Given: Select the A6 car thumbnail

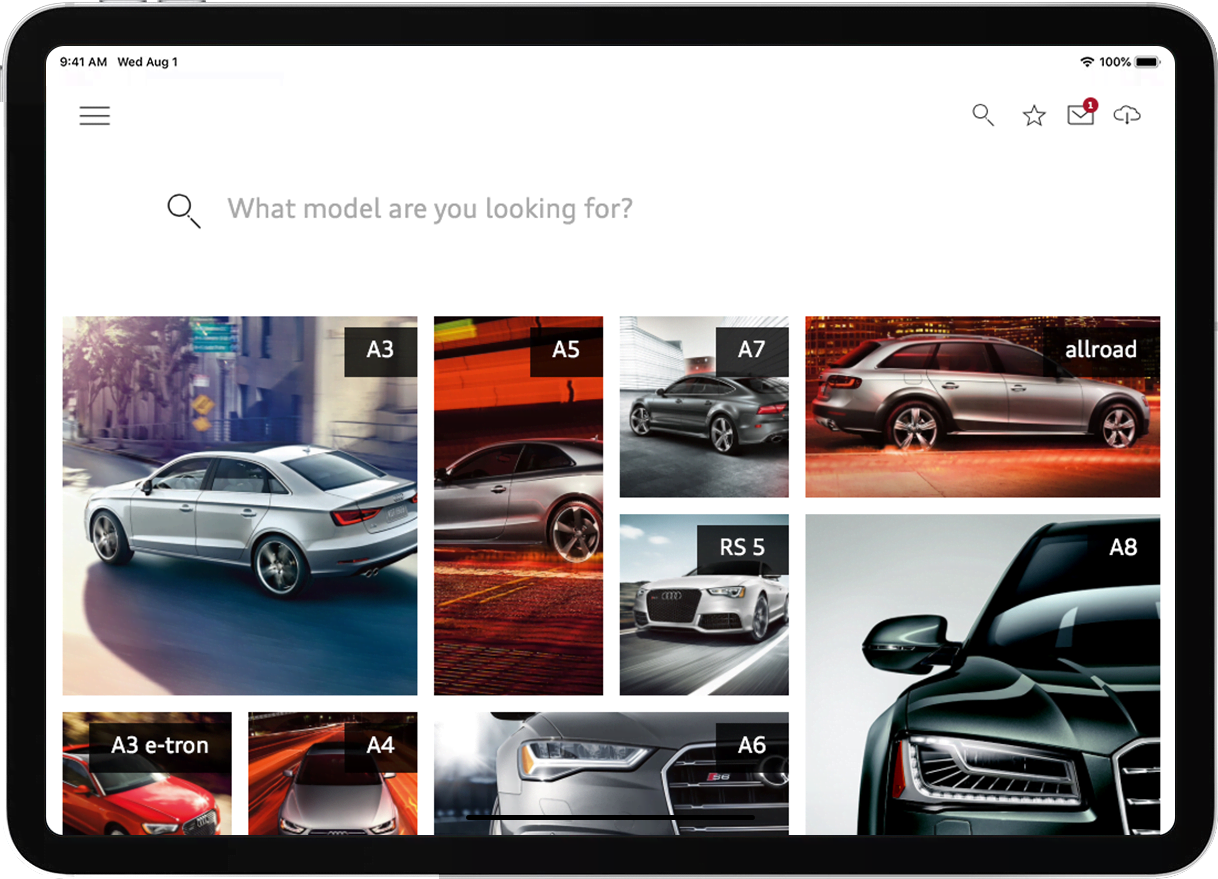Looking at the screenshot, I should click(611, 773).
